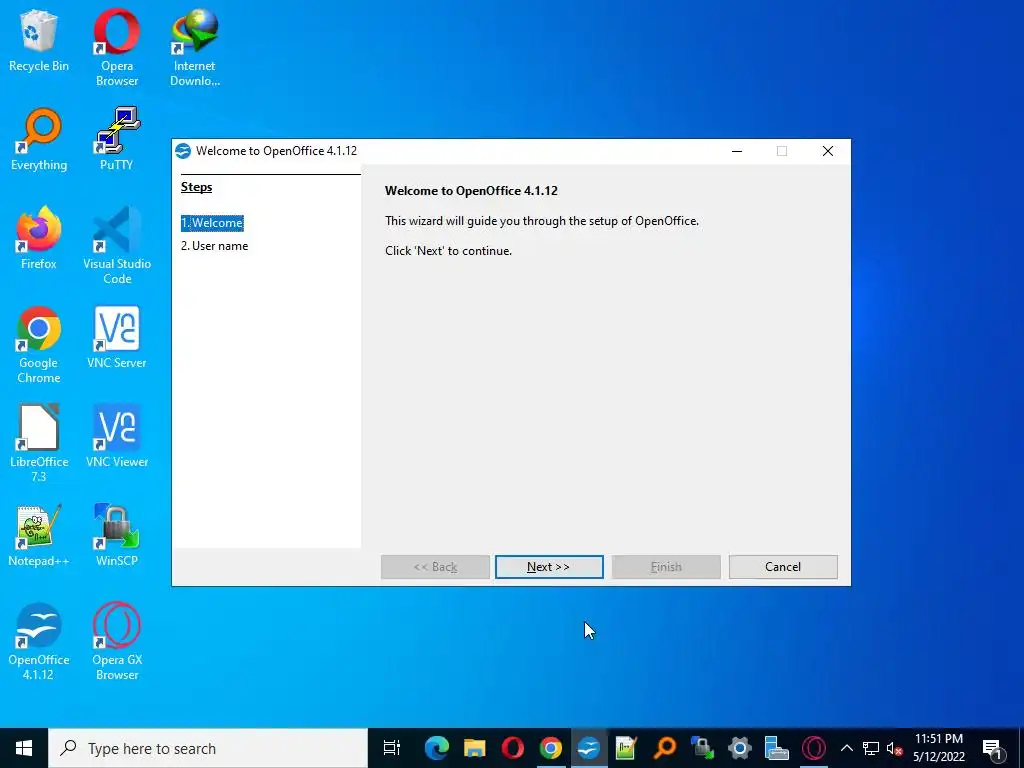Open Settings gear from the taskbar
The image size is (1024, 768).
(x=739, y=748)
